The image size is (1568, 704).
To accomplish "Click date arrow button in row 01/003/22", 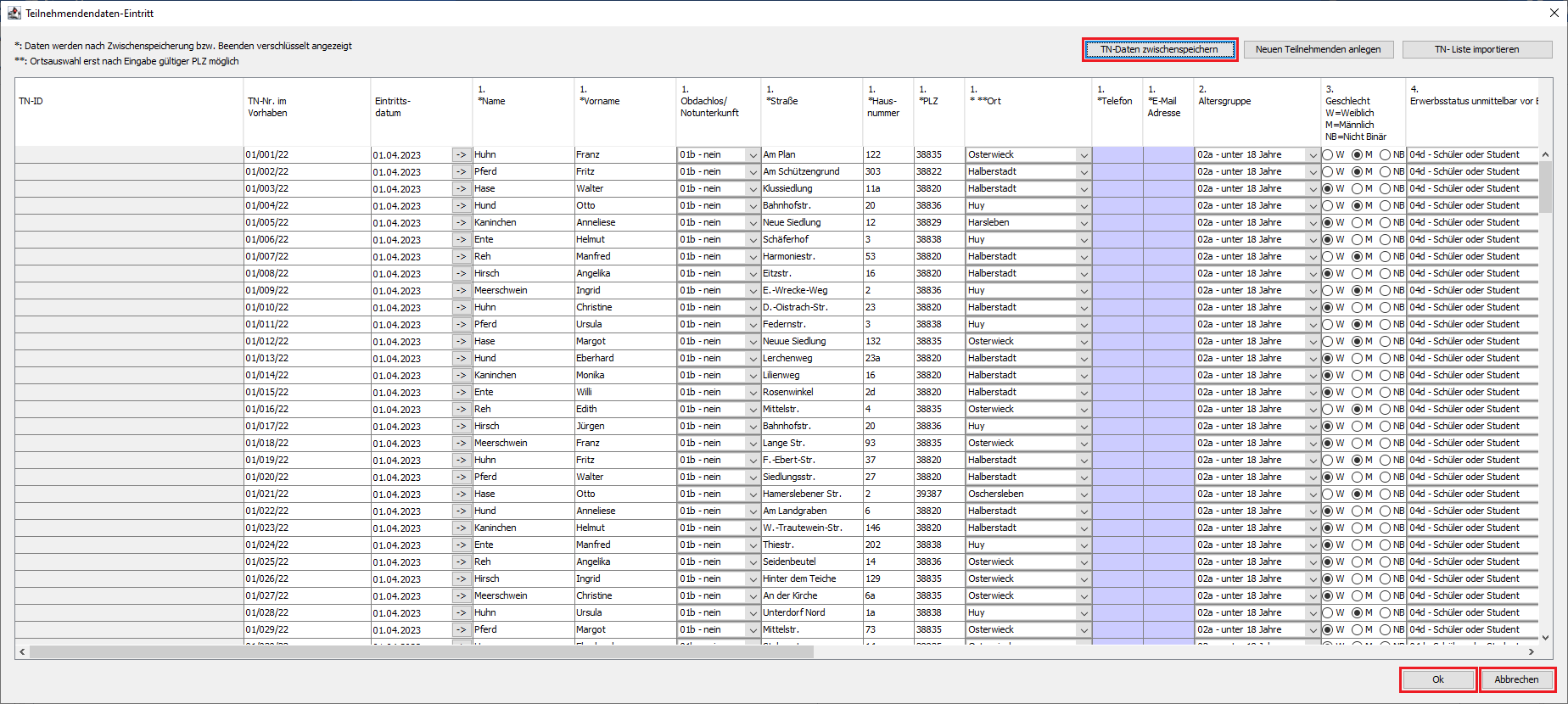I will (x=461, y=188).
